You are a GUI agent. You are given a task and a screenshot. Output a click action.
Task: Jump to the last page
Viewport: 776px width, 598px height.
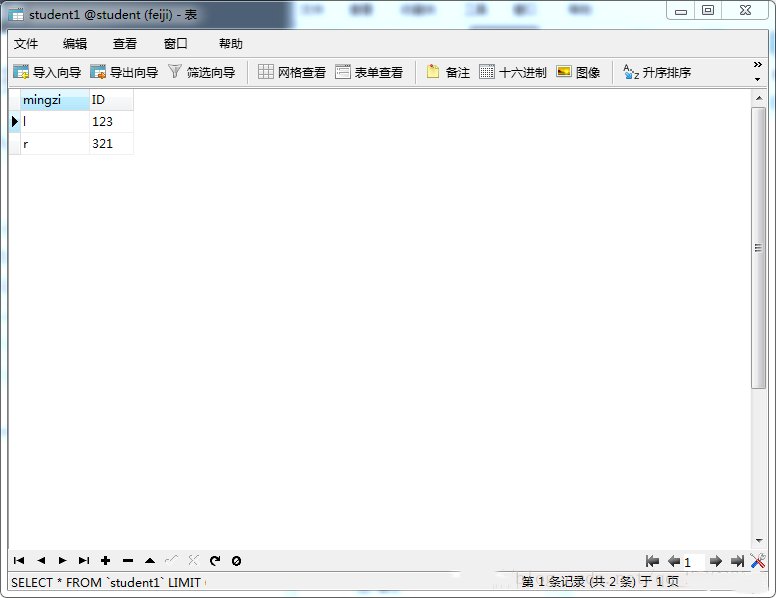click(737, 561)
